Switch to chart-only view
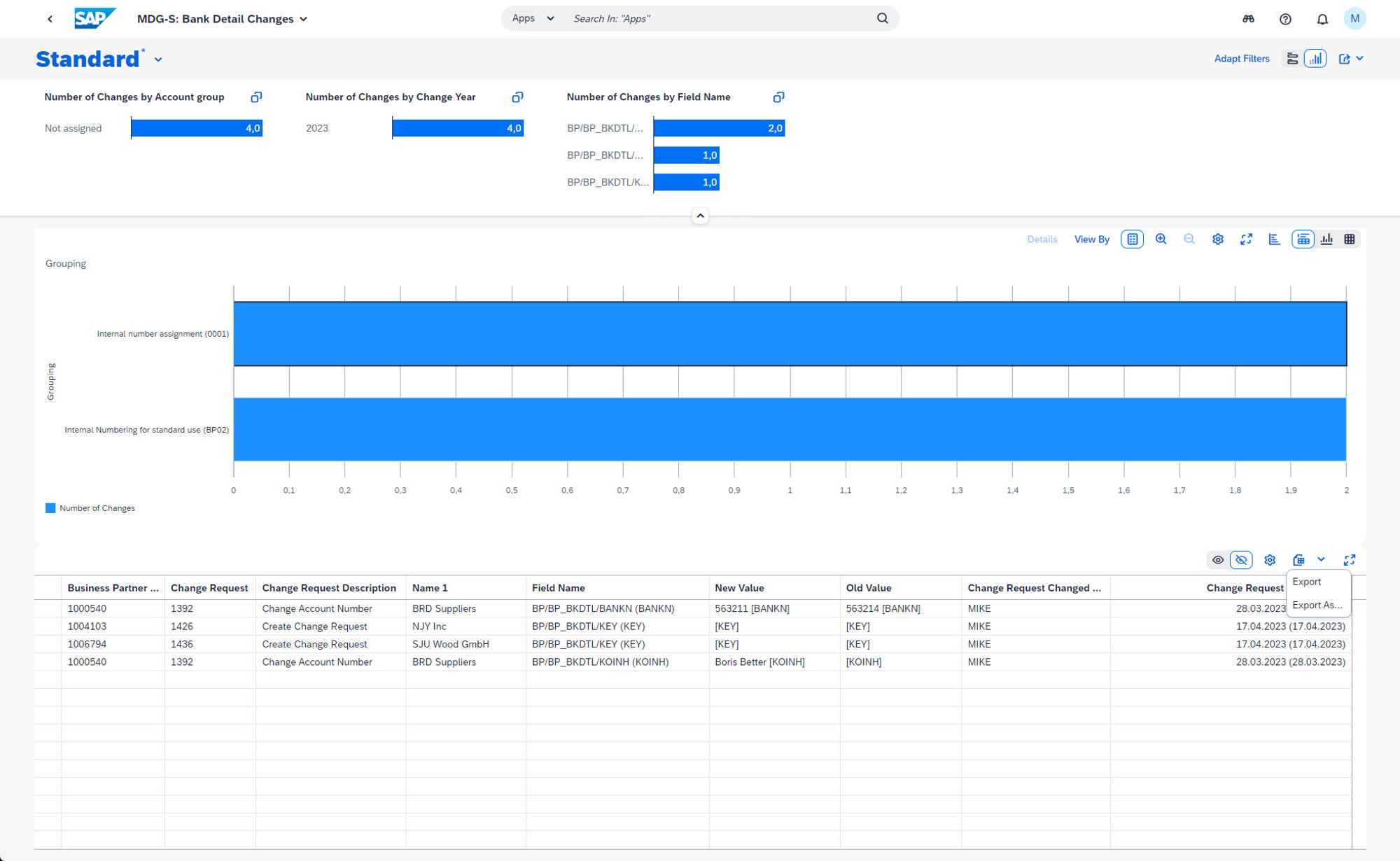The height and width of the screenshot is (861, 1400). pos(1326,239)
